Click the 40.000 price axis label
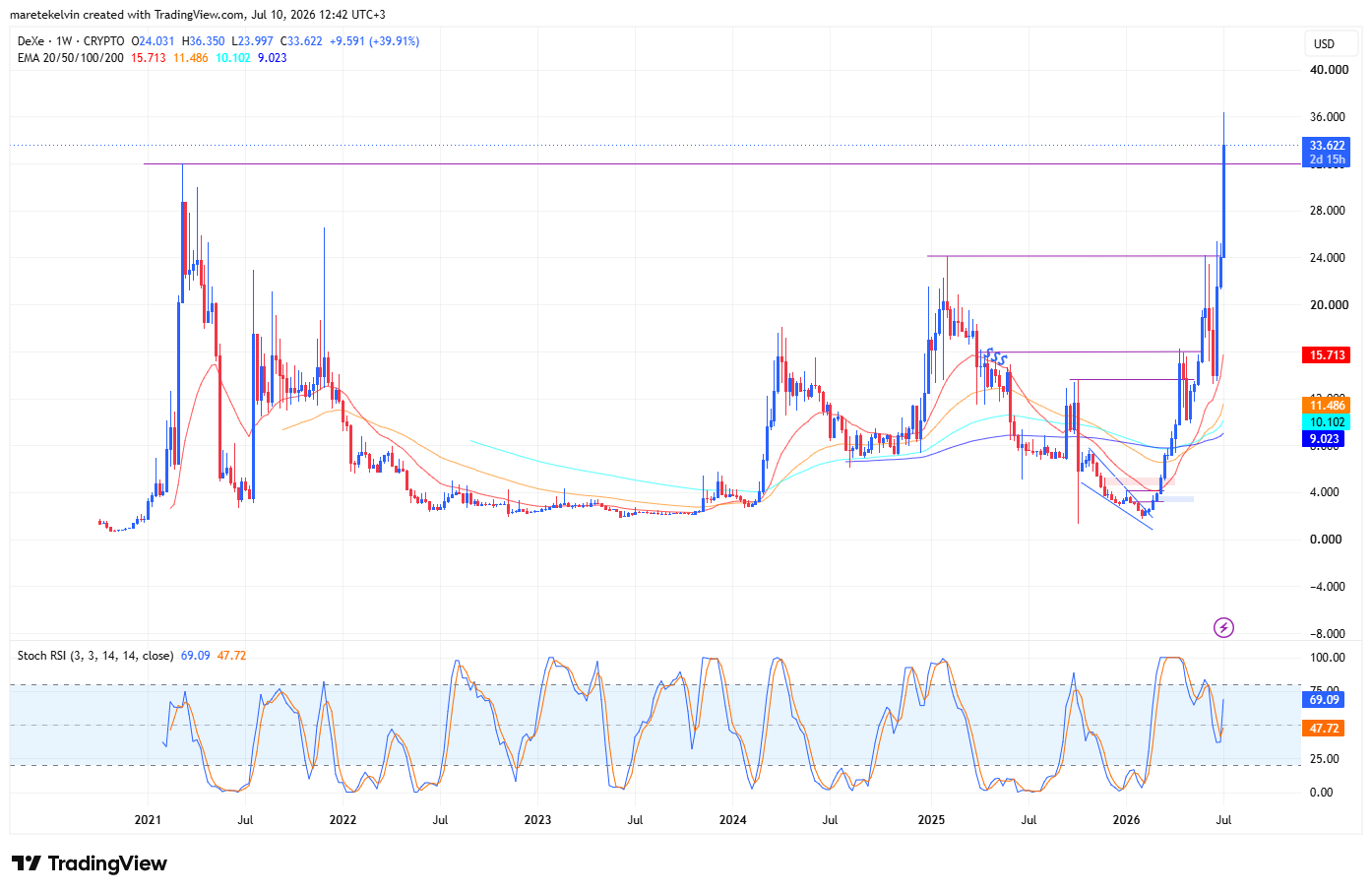1372x893 pixels. 1329,70
